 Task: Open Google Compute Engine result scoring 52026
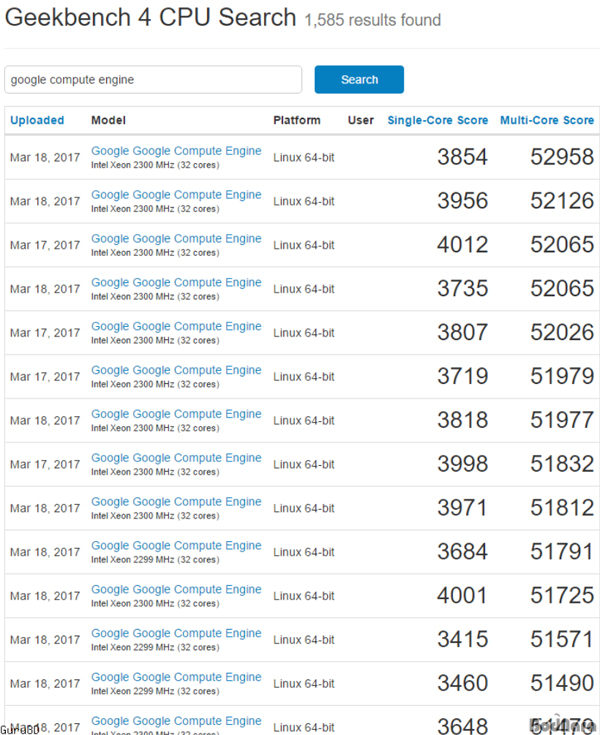coord(176,326)
